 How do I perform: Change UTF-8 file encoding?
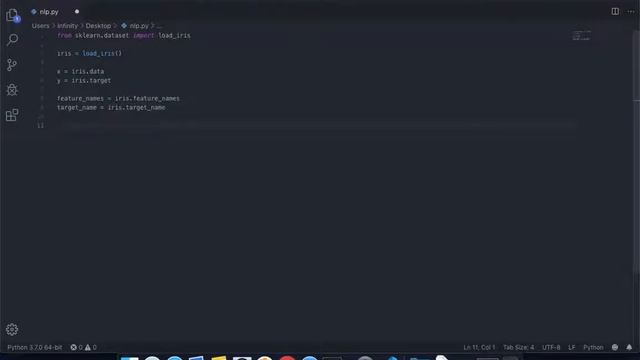pyautogui.click(x=551, y=347)
